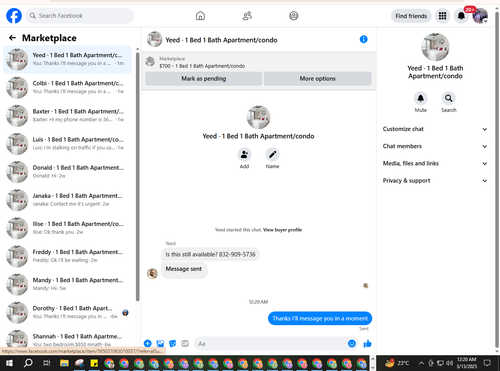The height and width of the screenshot is (371, 500).
Task: Open the Windows notification center icon
Action: tap(487, 363)
